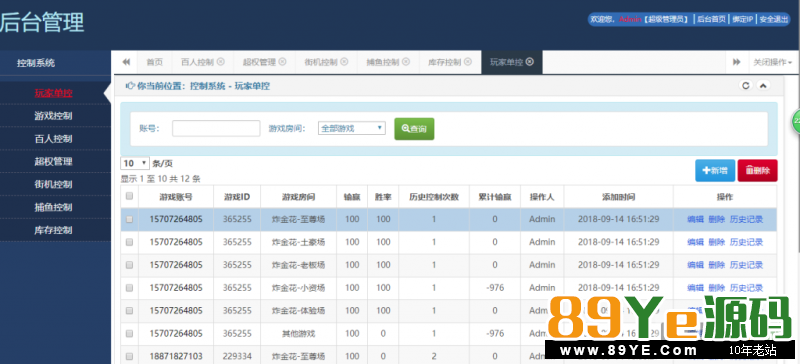Close the 百人控制 tab via its x icon
This screenshot has height=364, width=800.
220,62
